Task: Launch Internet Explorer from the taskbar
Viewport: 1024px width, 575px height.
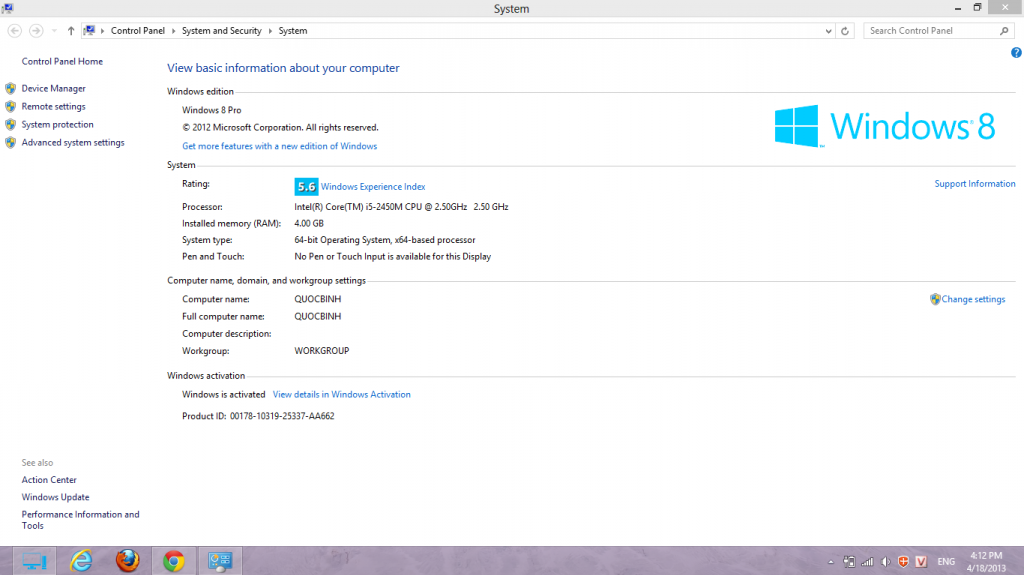Action: pos(81,561)
